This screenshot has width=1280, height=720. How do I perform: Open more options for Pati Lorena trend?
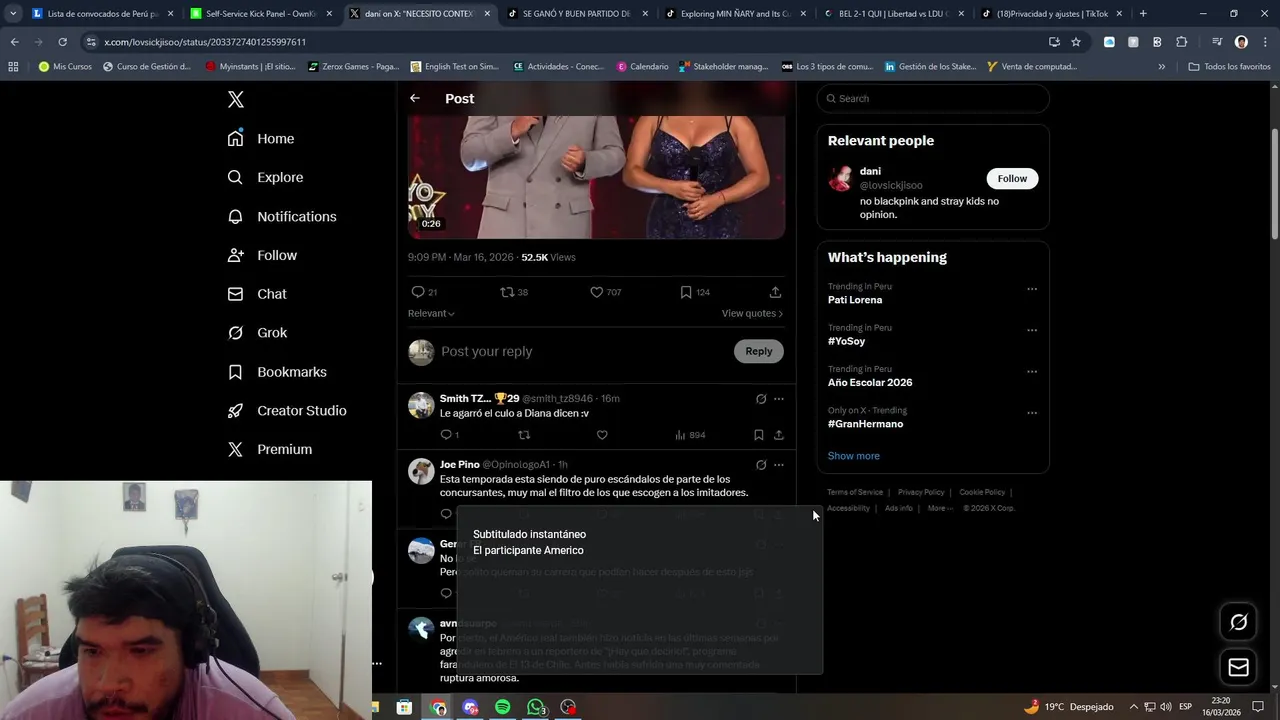point(1032,289)
